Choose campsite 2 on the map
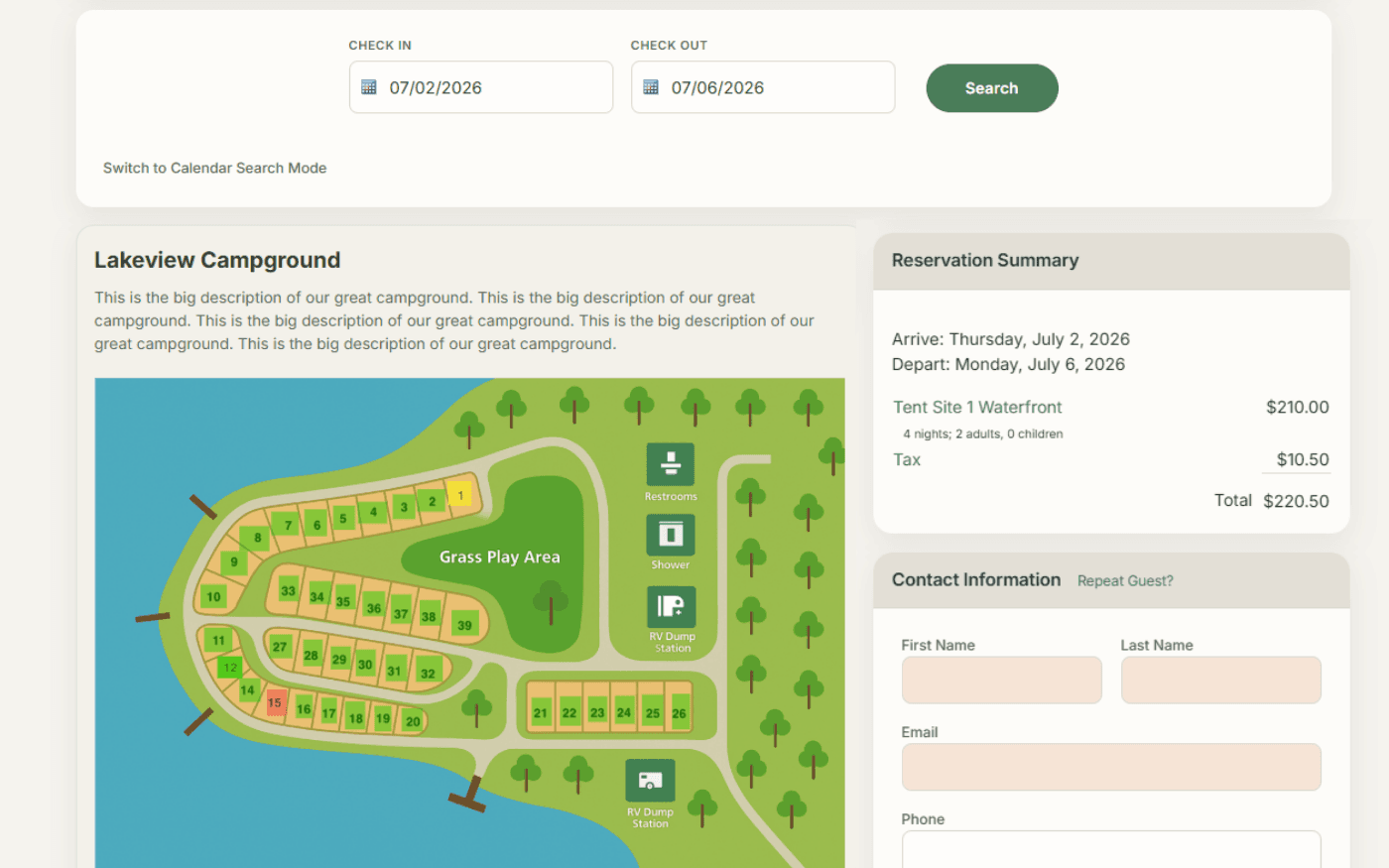This screenshot has height=868, width=1389. (432, 501)
